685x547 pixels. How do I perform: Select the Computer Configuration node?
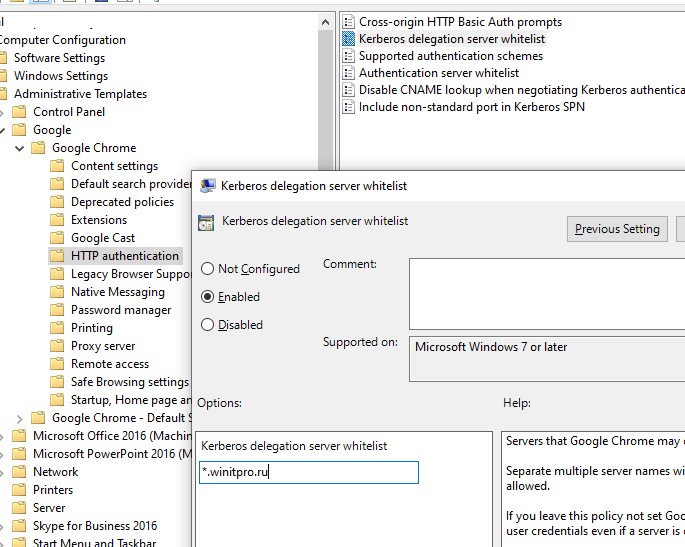[x=62, y=40]
